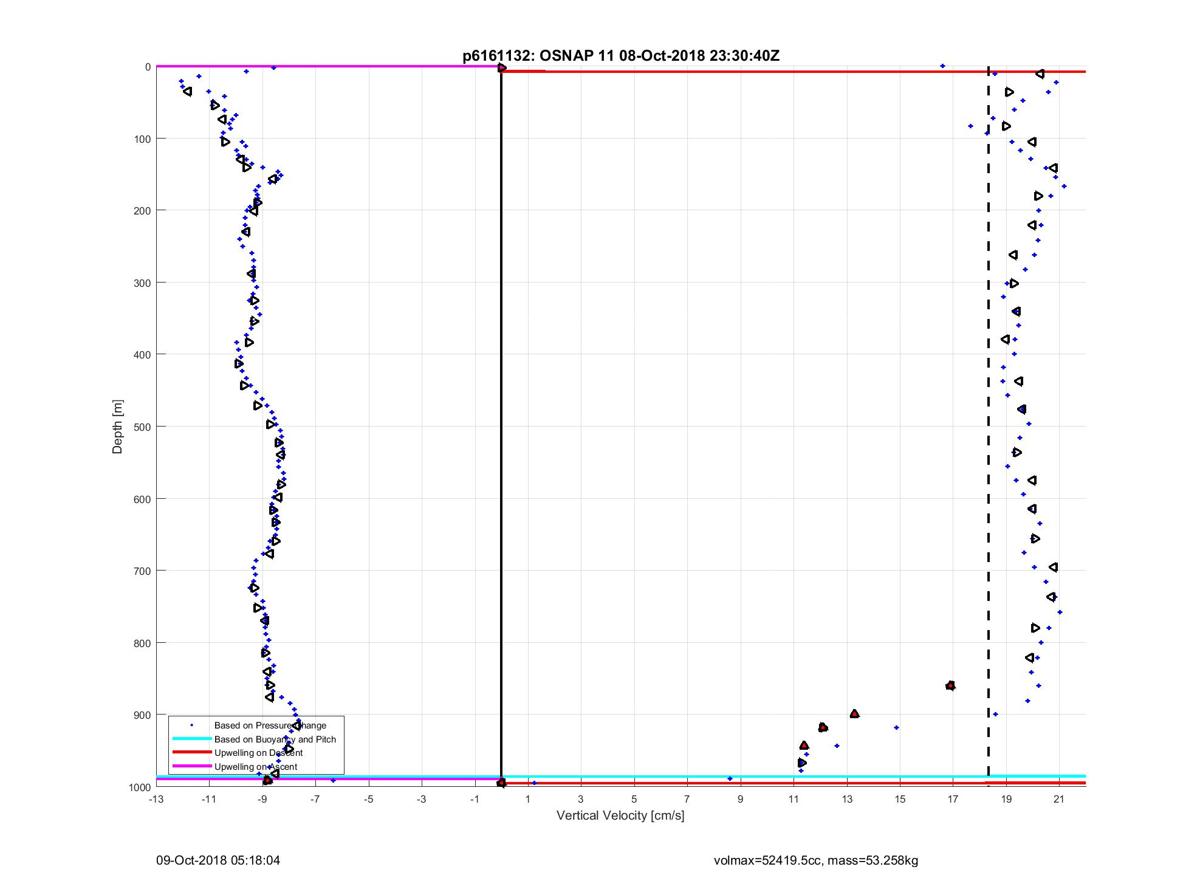The height and width of the screenshot is (885, 1200).
Task: Click depth-axis tick label '1000'
Action: pyautogui.click(x=139, y=787)
